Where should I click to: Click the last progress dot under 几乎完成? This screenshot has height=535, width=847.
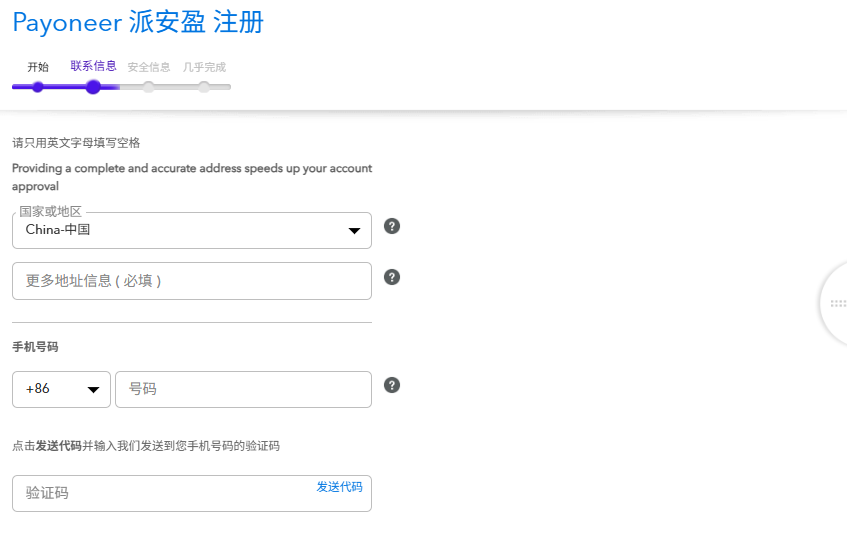pyautogui.click(x=204, y=87)
